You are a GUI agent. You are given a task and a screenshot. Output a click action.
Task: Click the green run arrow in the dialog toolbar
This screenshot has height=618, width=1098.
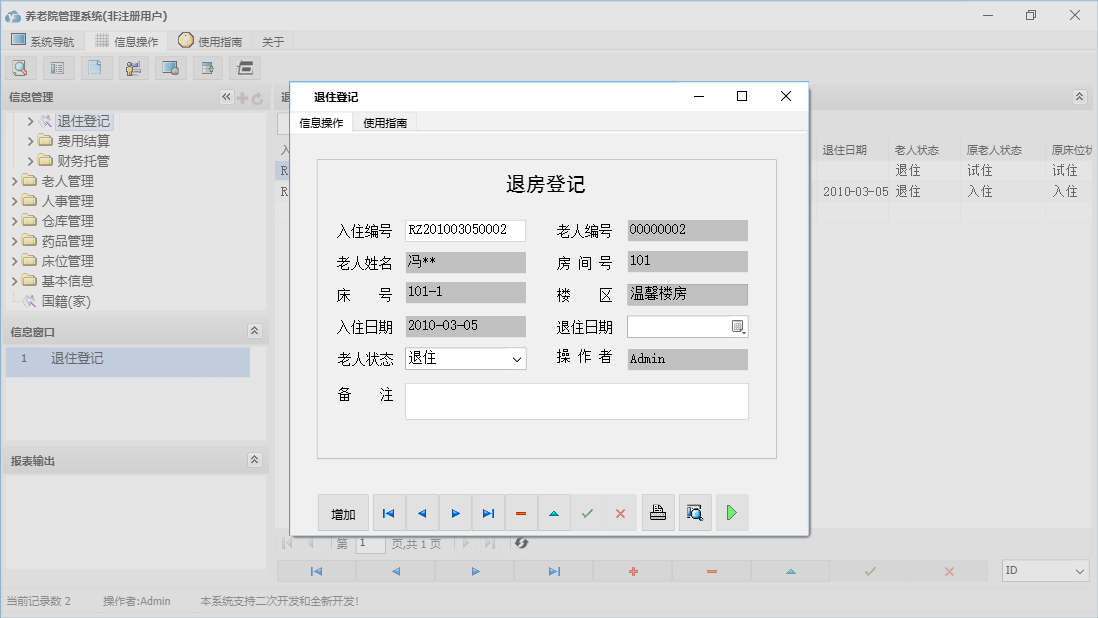pyautogui.click(x=731, y=512)
